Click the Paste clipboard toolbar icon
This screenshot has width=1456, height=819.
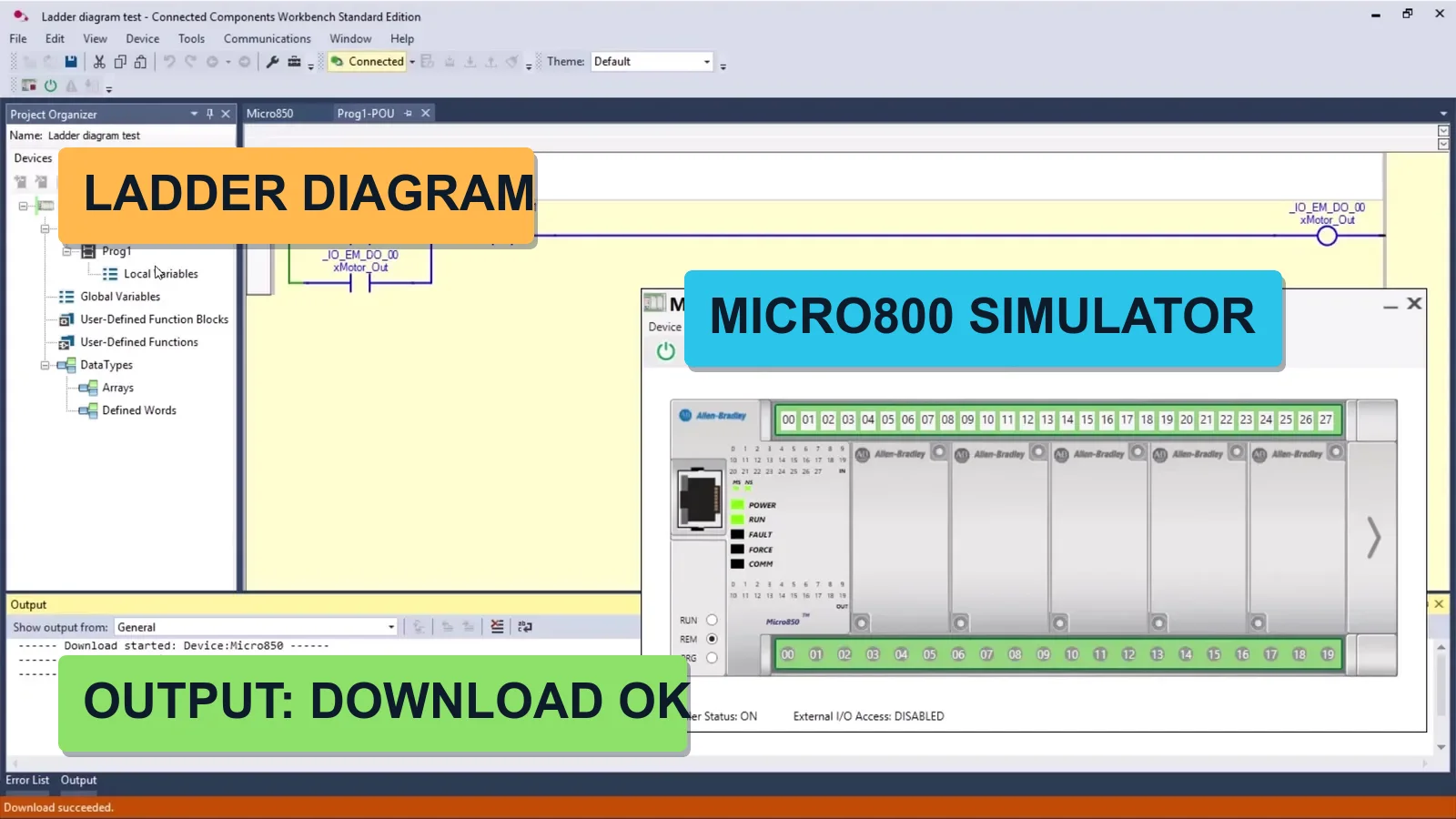coord(140,62)
